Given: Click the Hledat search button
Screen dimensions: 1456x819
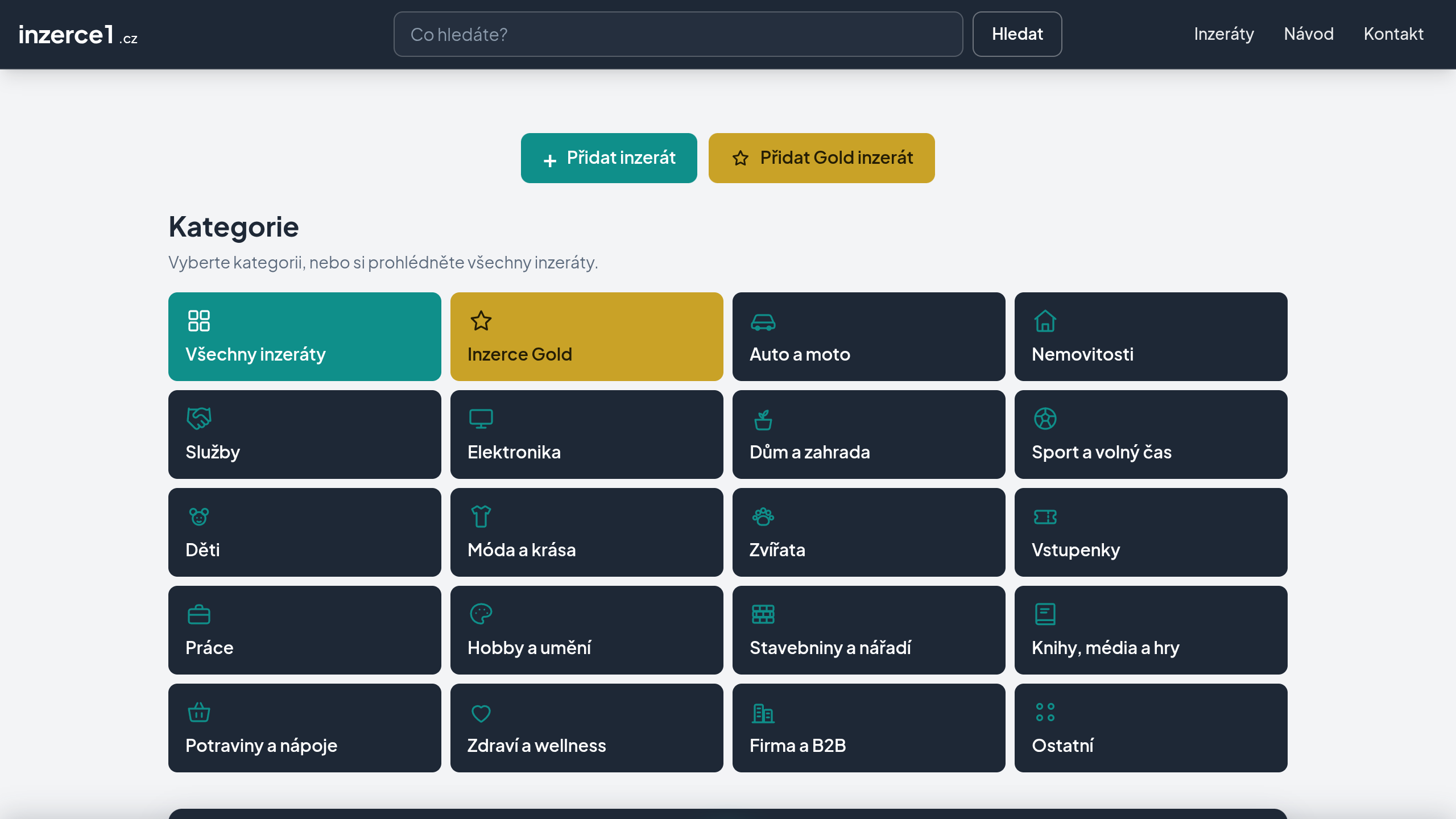Looking at the screenshot, I should coord(1017,34).
